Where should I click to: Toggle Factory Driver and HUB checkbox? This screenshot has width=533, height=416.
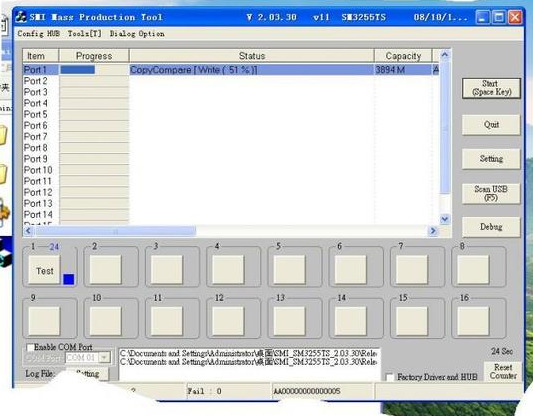pos(390,377)
